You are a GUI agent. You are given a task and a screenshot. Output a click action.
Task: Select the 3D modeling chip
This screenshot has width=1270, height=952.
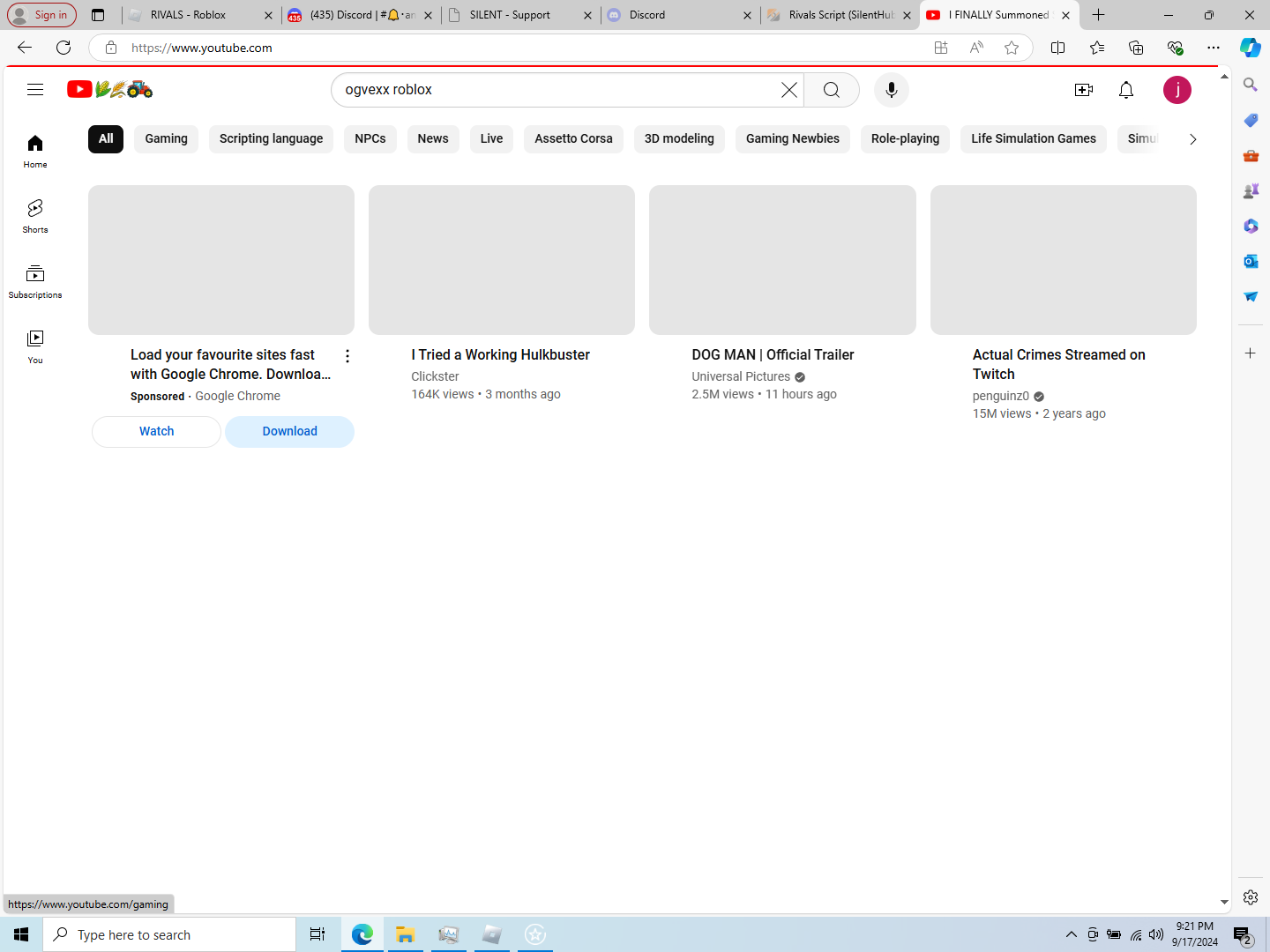[679, 138]
